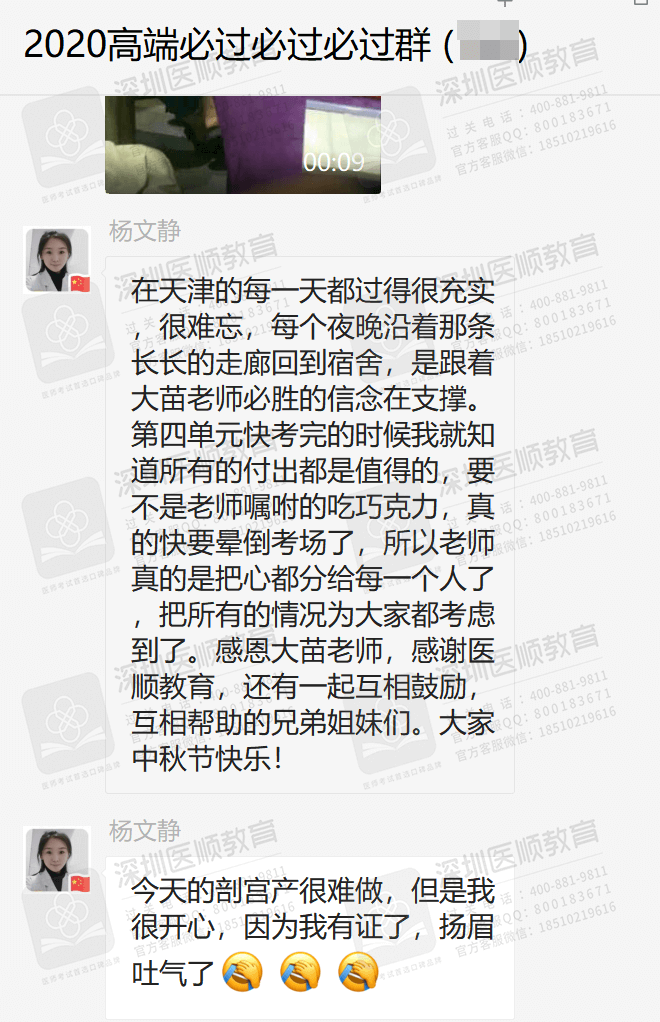Click the last crying-laughing emoji
The height and width of the screenshot is (1022, 660).
point(358,972)
